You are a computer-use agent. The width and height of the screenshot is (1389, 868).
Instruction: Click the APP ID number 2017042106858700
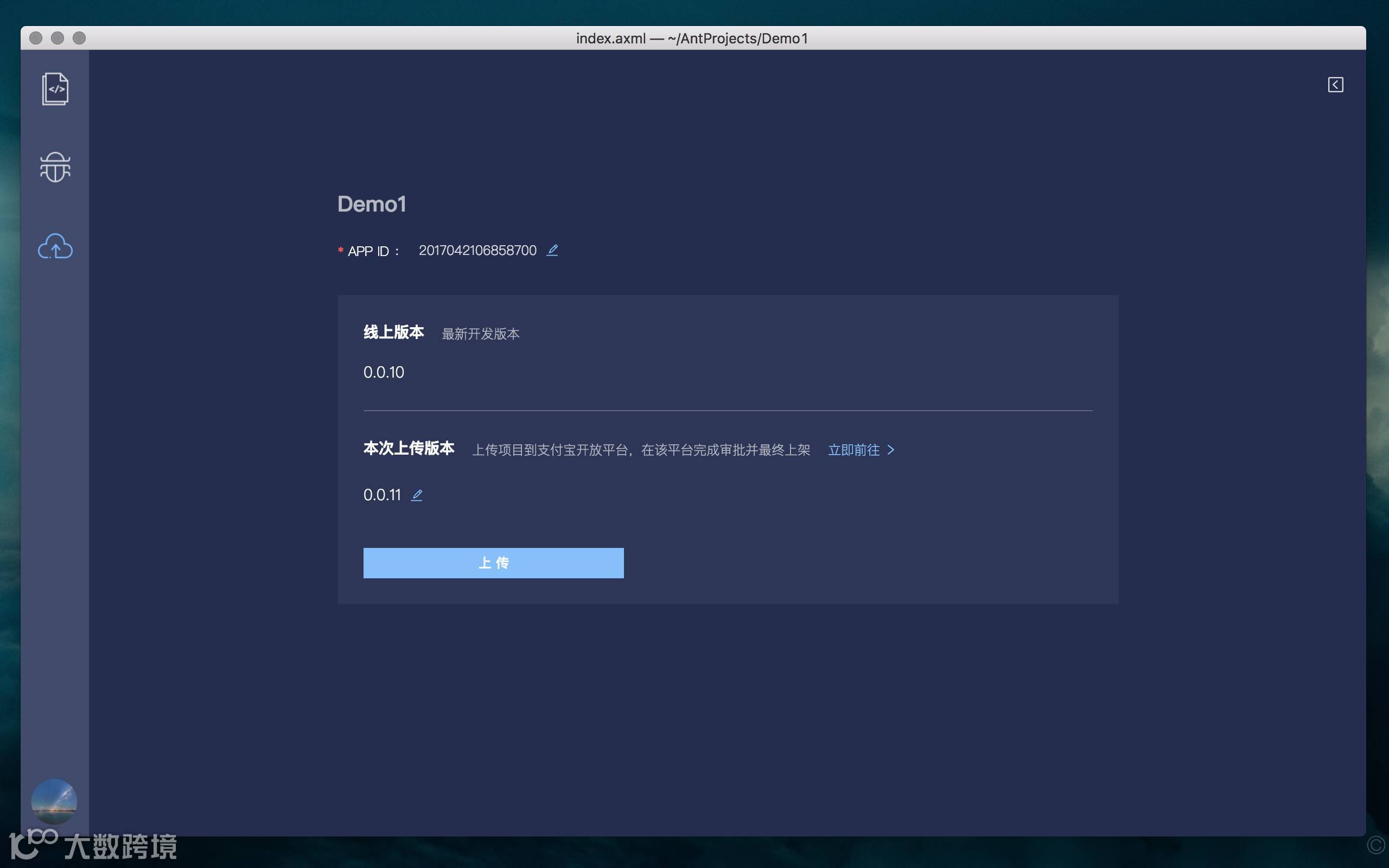pos(477,251)
